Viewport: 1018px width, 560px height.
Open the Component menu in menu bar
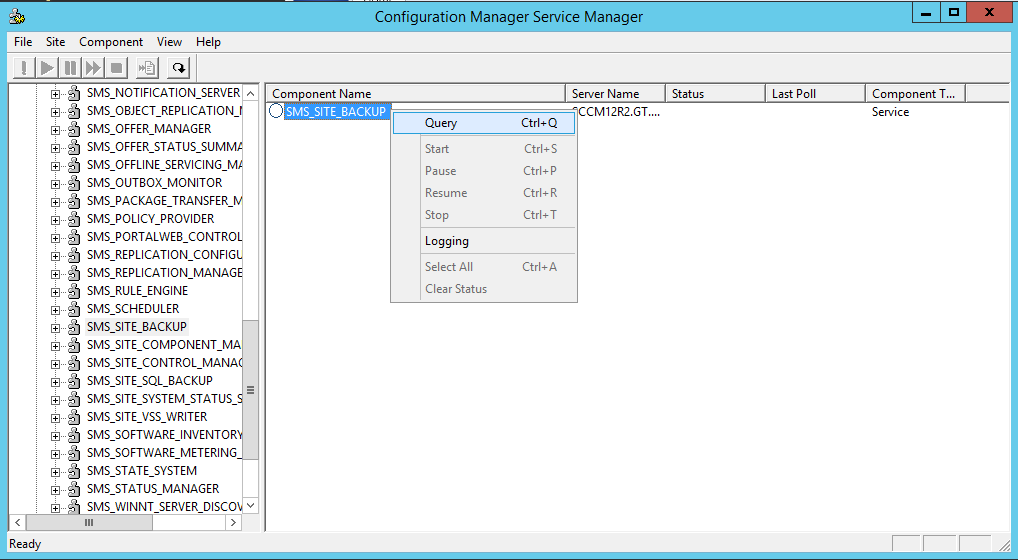point(111,42)
